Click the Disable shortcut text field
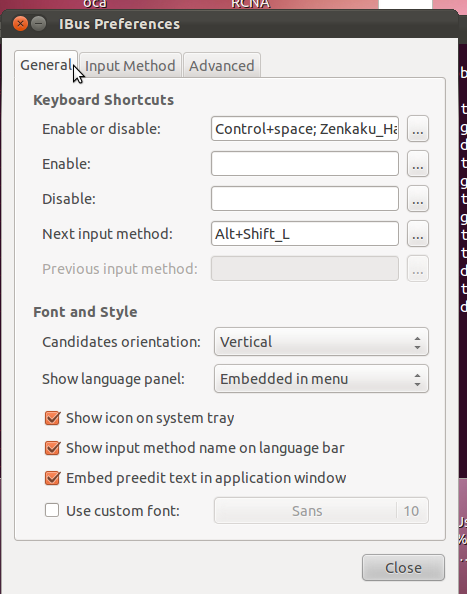This screenshot has height=594, width=467. [305, 199]
